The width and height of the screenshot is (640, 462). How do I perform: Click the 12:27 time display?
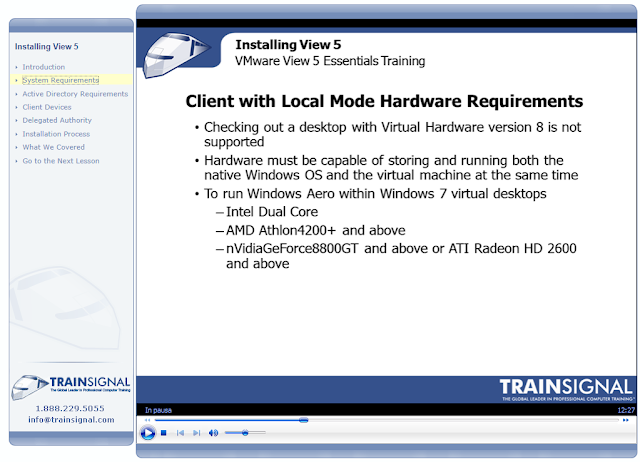click(x=626, y=410)
